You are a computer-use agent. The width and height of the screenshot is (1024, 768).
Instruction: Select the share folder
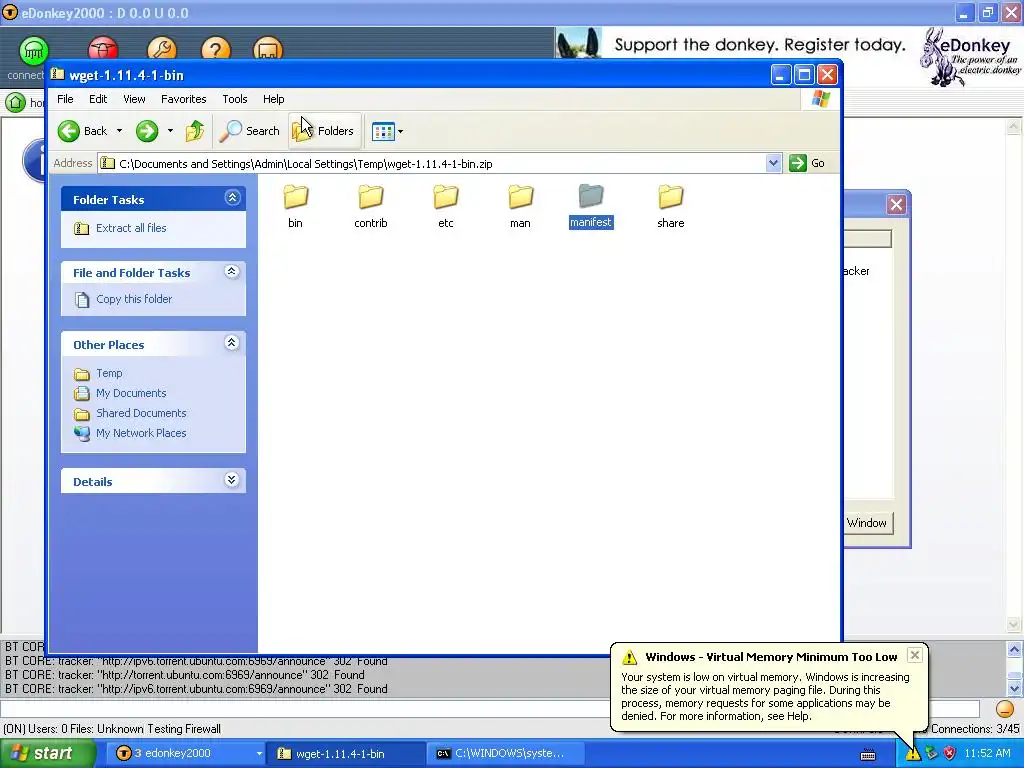pos(671,206)
